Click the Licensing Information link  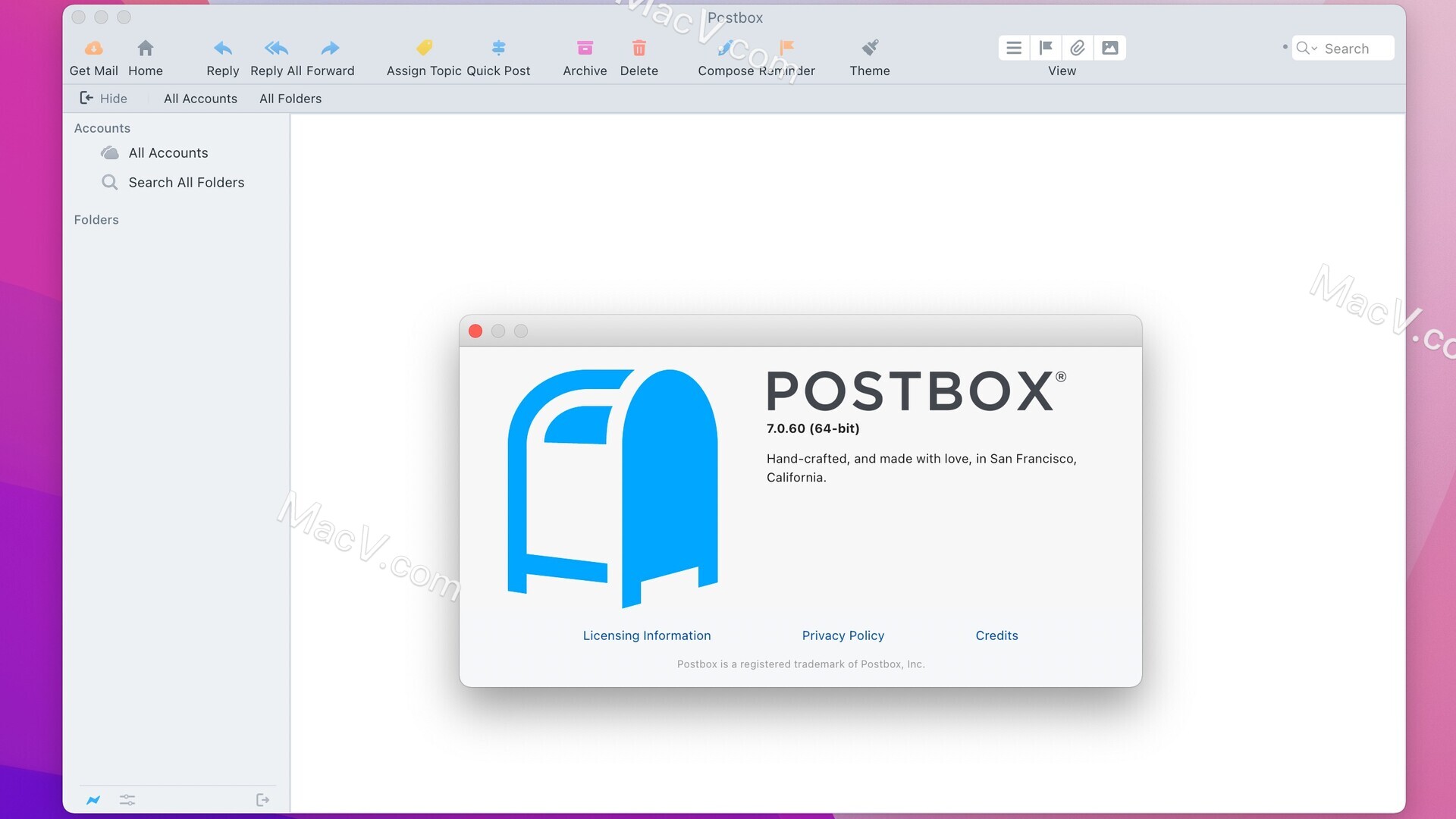click(646, 635)
